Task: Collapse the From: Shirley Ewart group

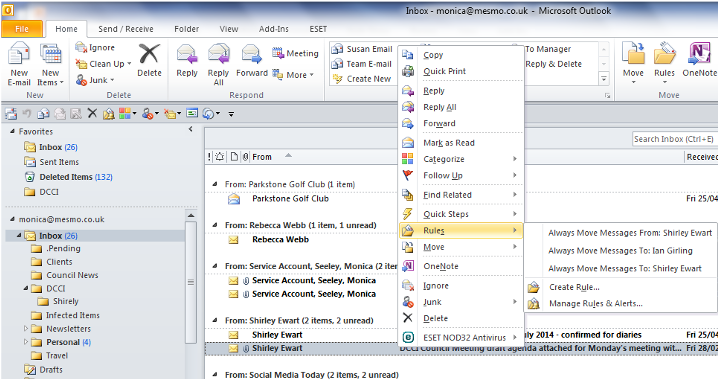Action: [x=215, y=320]
